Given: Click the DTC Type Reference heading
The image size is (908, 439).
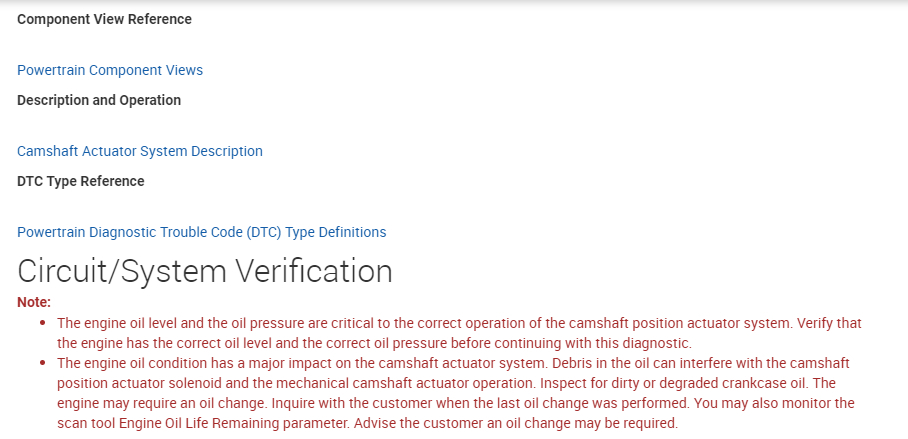Looking at the screenshot, I should coord(81,181).
